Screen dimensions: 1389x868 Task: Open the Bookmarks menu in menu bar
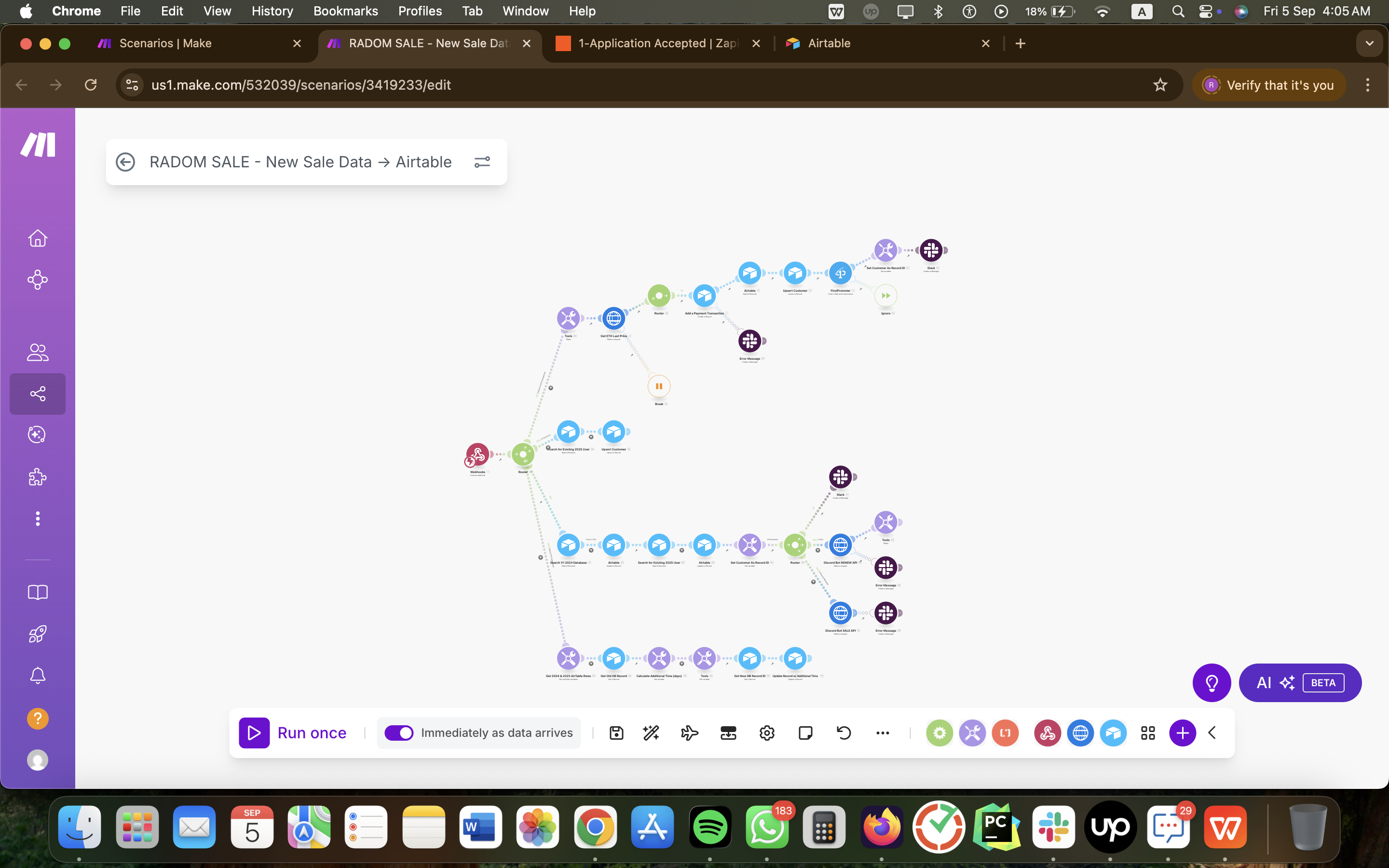click(345, 11)
